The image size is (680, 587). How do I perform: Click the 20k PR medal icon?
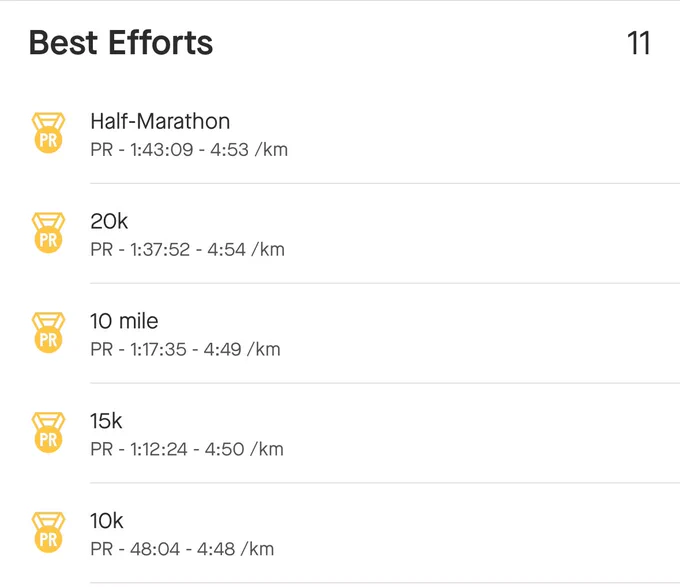point(48,233)
